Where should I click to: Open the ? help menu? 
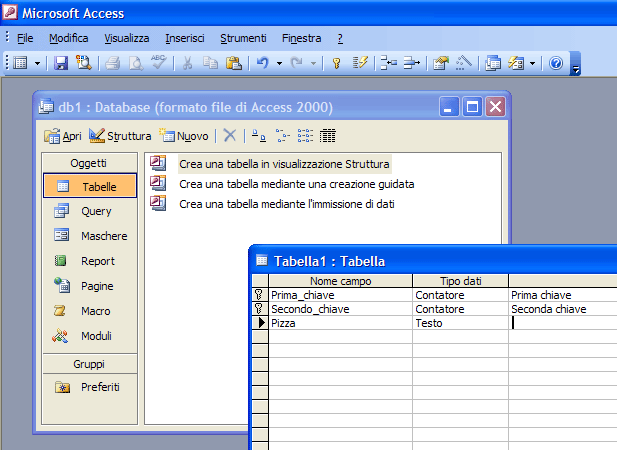pos(340,38)
